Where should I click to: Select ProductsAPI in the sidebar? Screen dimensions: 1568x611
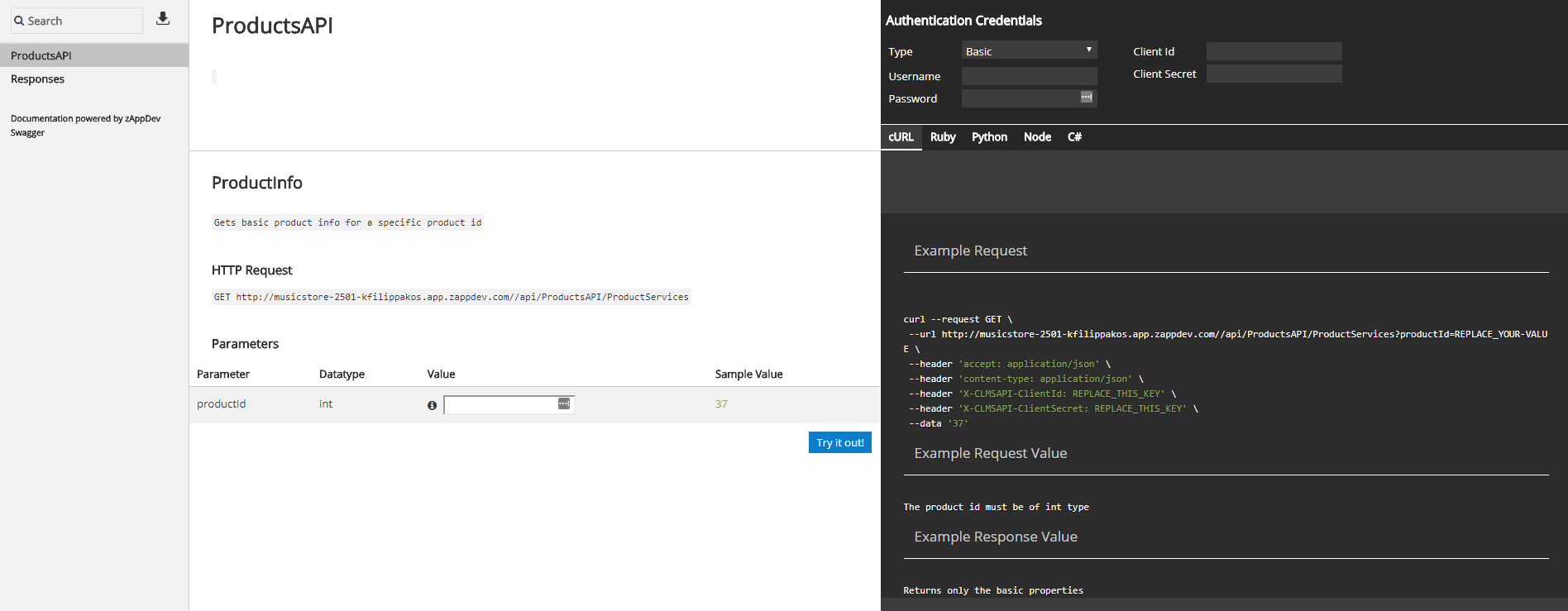tap(41, 55)
